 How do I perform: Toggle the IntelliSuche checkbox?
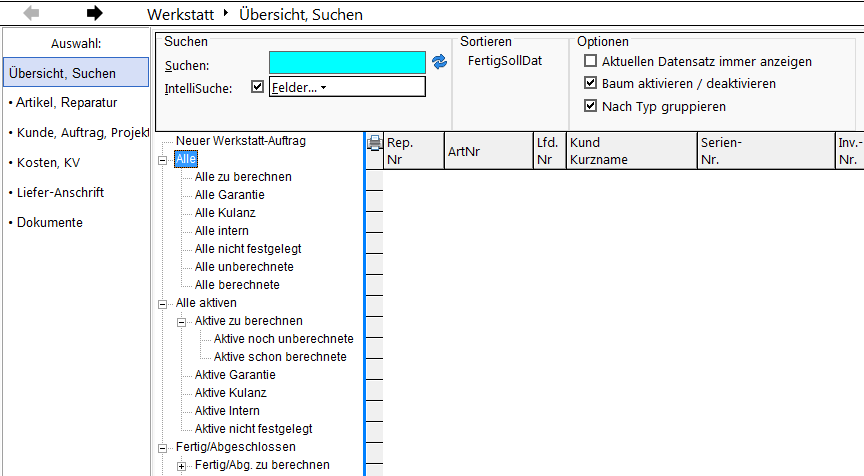tap(257, 86)
